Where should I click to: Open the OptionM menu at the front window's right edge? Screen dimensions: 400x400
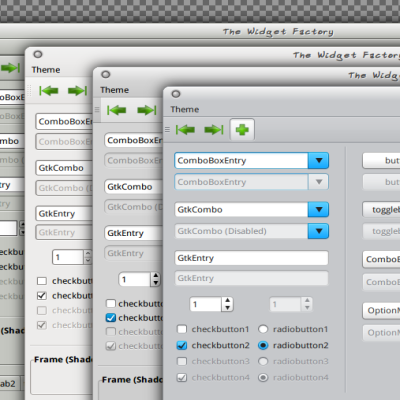click(381, 311)
